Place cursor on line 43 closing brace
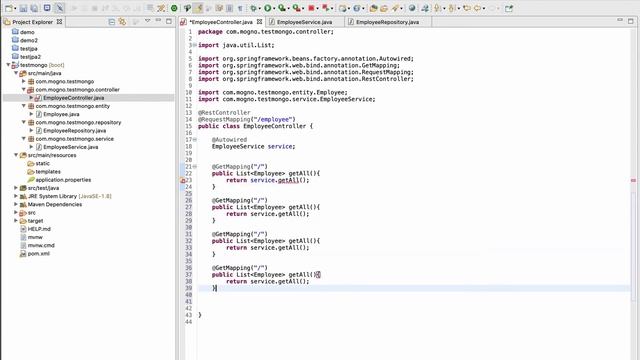This screenshot has width=640, height=360. click(x=200, y=315)
